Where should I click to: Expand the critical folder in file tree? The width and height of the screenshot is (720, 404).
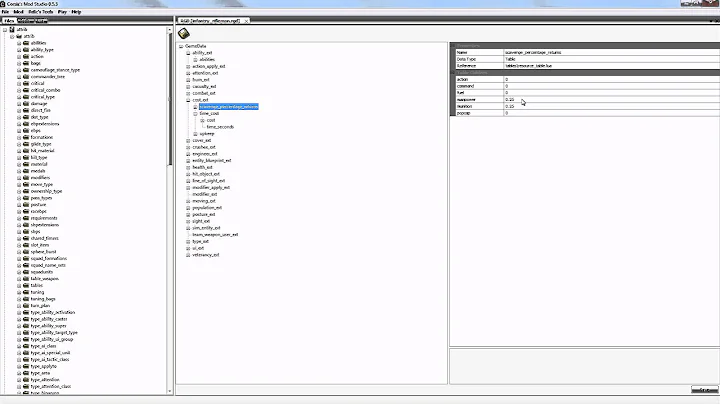[19, 83]
